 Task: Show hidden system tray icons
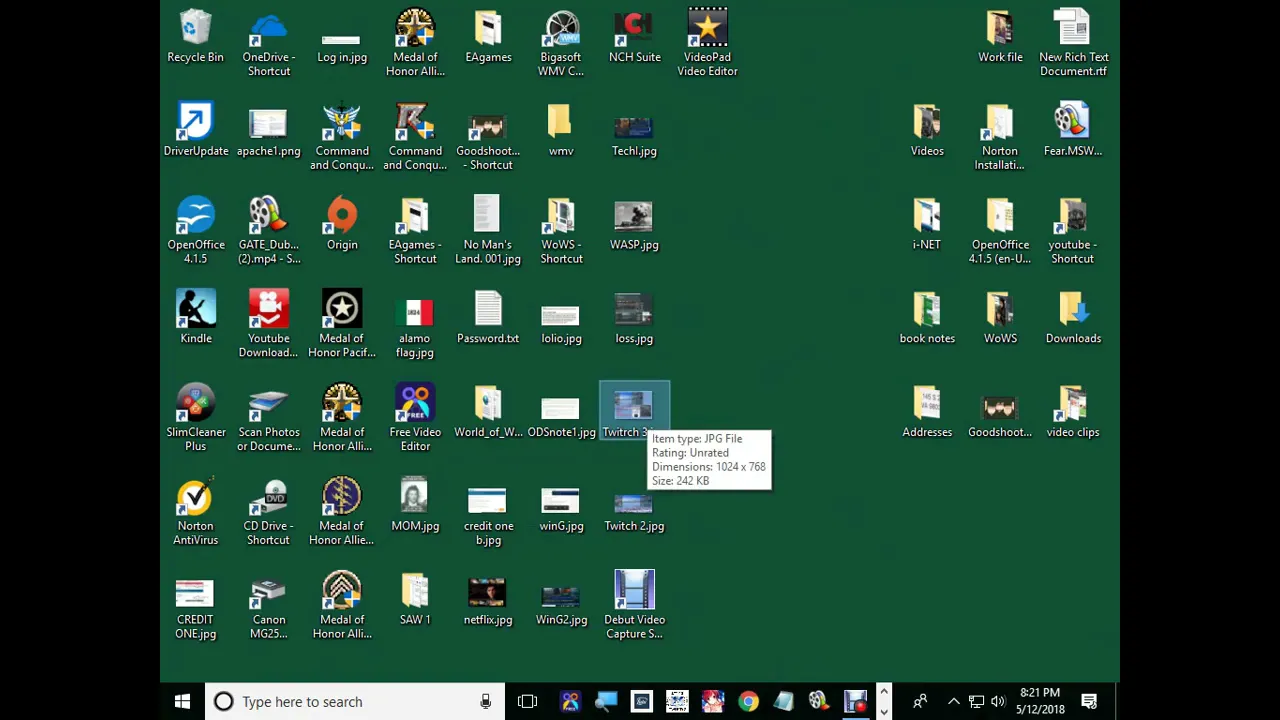953,702
